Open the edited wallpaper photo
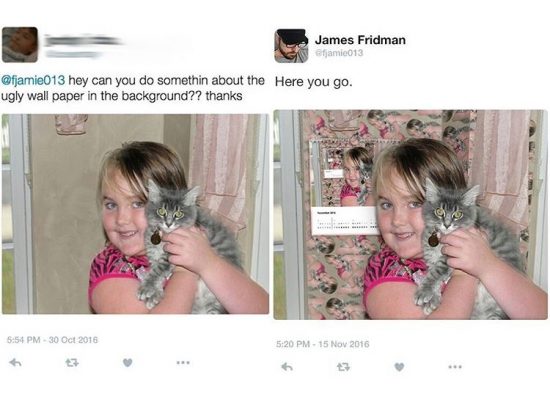The height and width of the screenshot is (408, 550). pyautogui.click(x=410, y=215)
